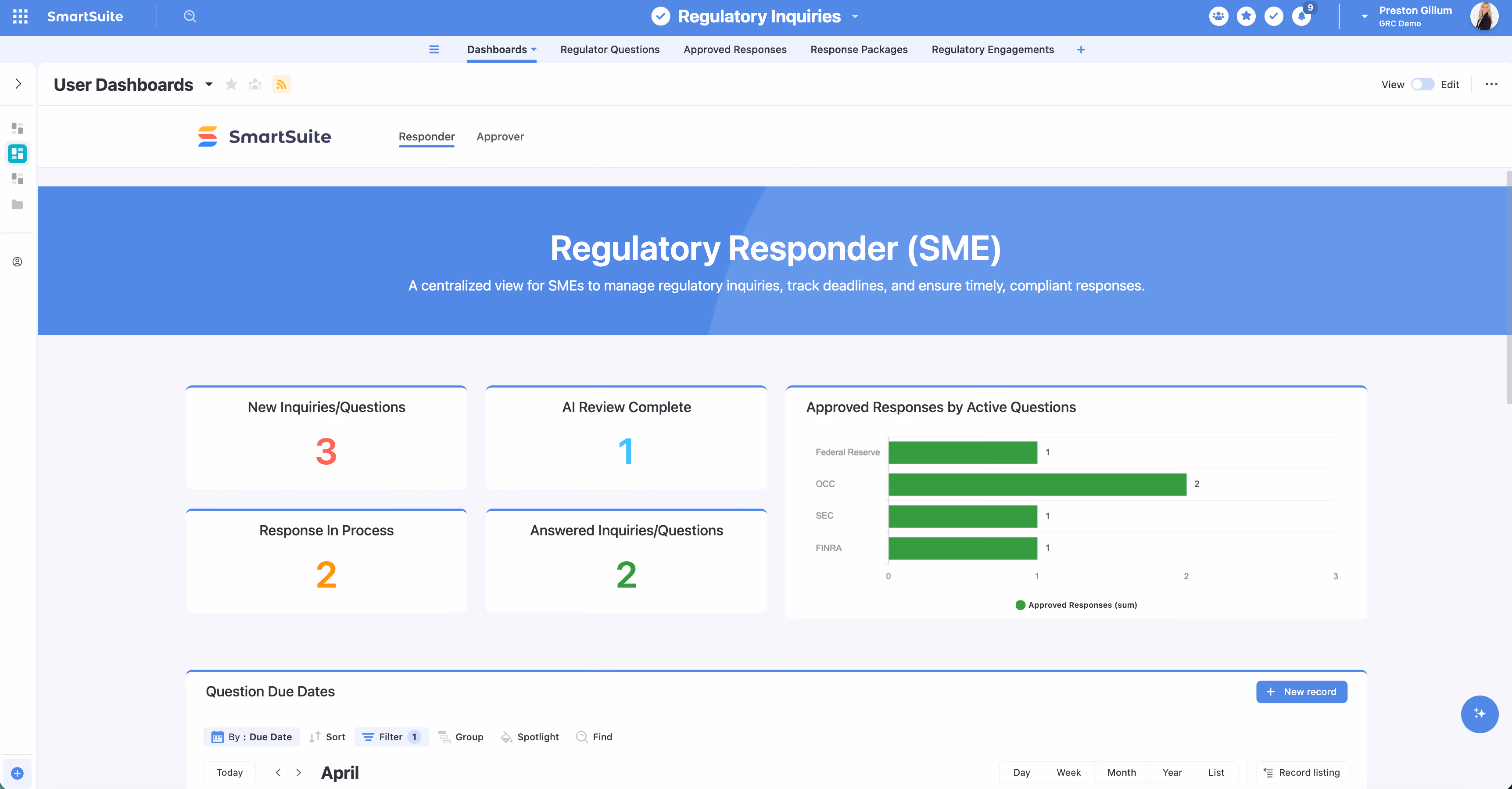Click the user circle sidebar icon
The height and width of the screenshot is (789, 1512).
(x=18, y=262)
